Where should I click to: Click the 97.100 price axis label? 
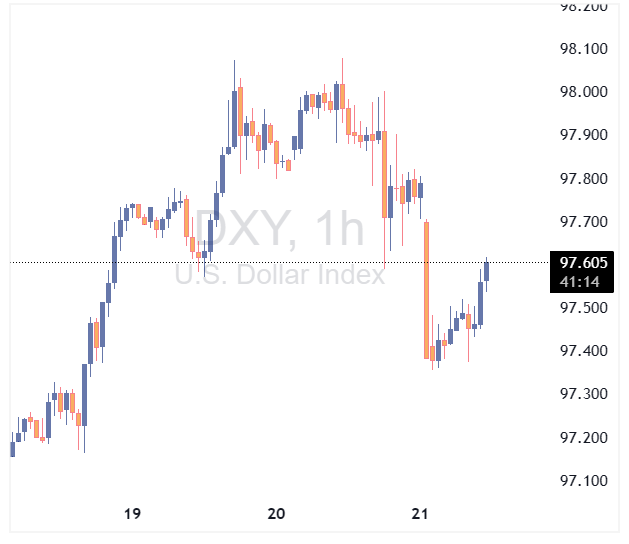pos(584,480)
